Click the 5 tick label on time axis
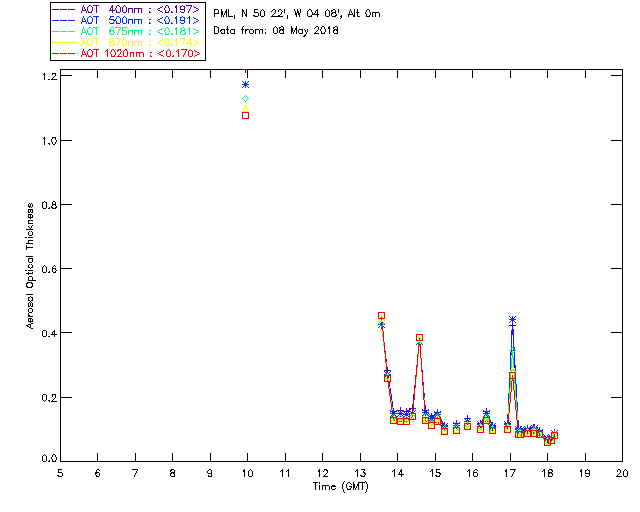Screen dimensions: 640x512 (x=60, y=473)
